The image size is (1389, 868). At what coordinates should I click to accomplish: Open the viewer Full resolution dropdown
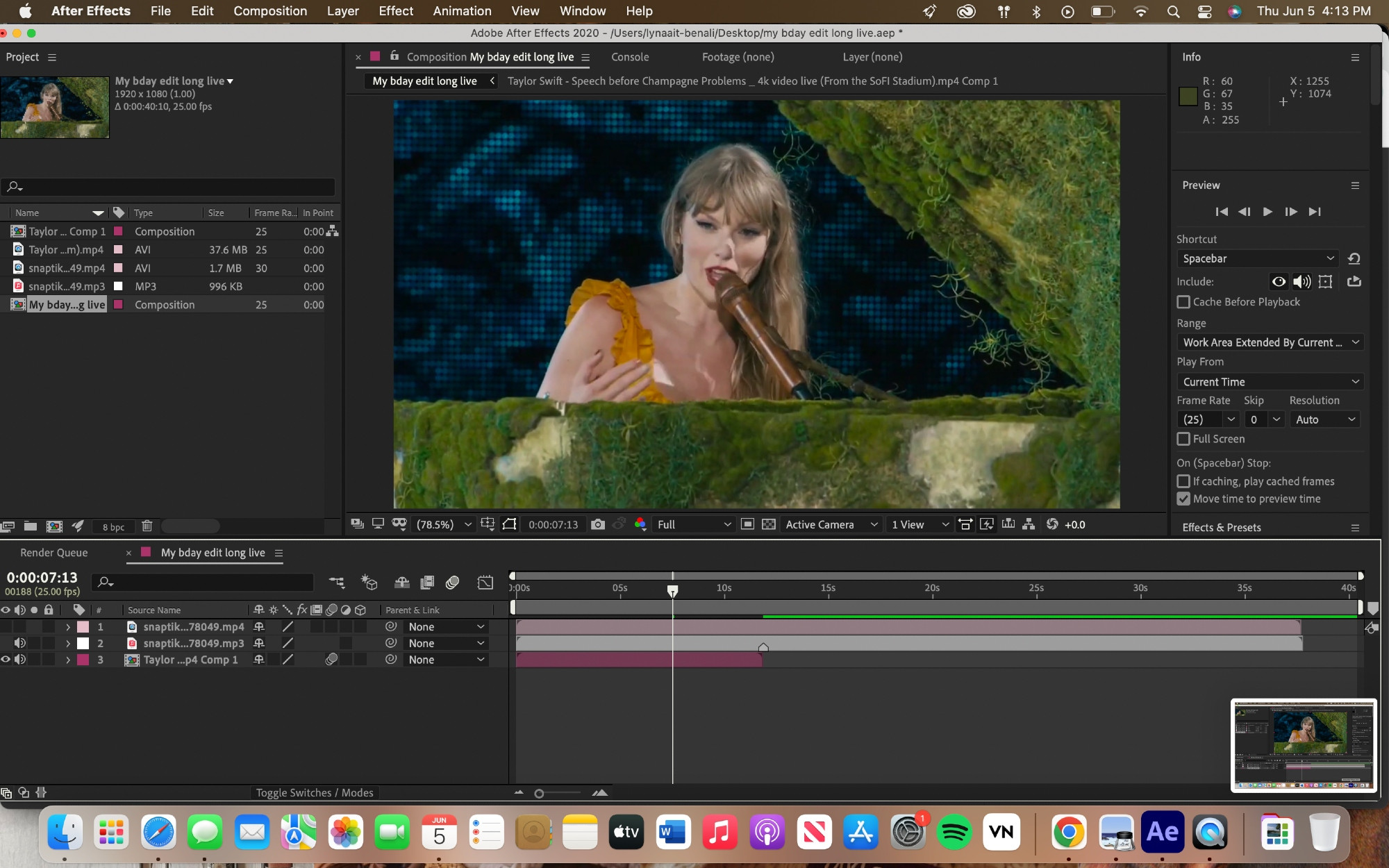(694, 524)
